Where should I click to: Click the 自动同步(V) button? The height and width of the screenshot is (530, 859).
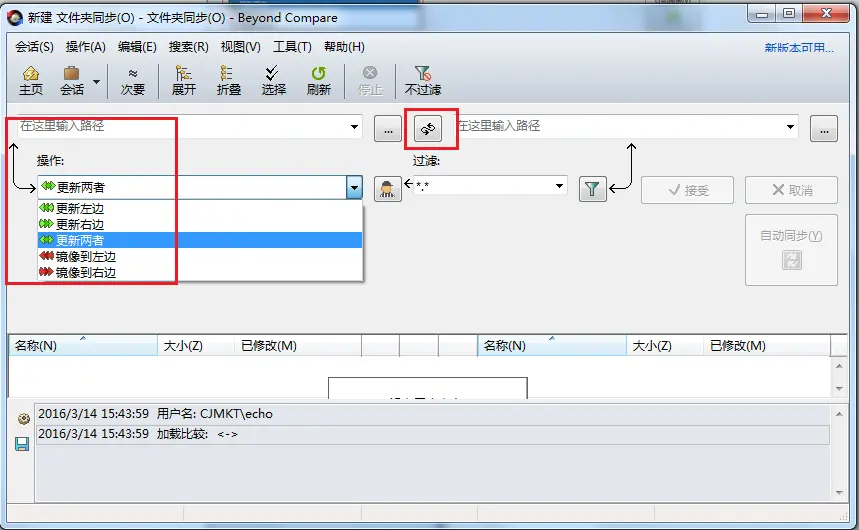point(791,250)
